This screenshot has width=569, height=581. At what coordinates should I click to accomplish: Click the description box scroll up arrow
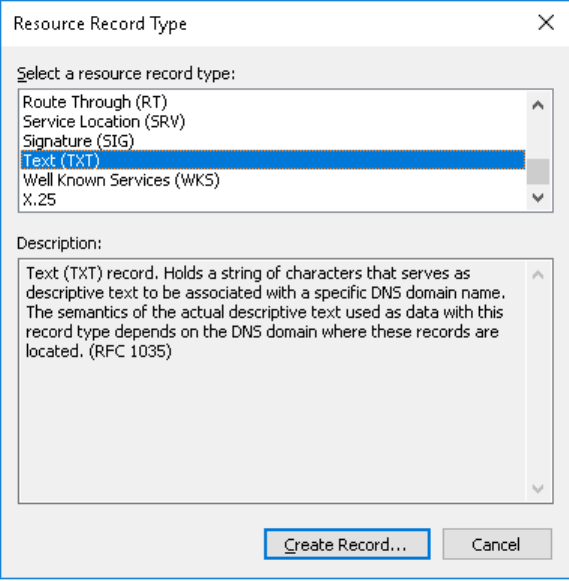pos(538,275)
